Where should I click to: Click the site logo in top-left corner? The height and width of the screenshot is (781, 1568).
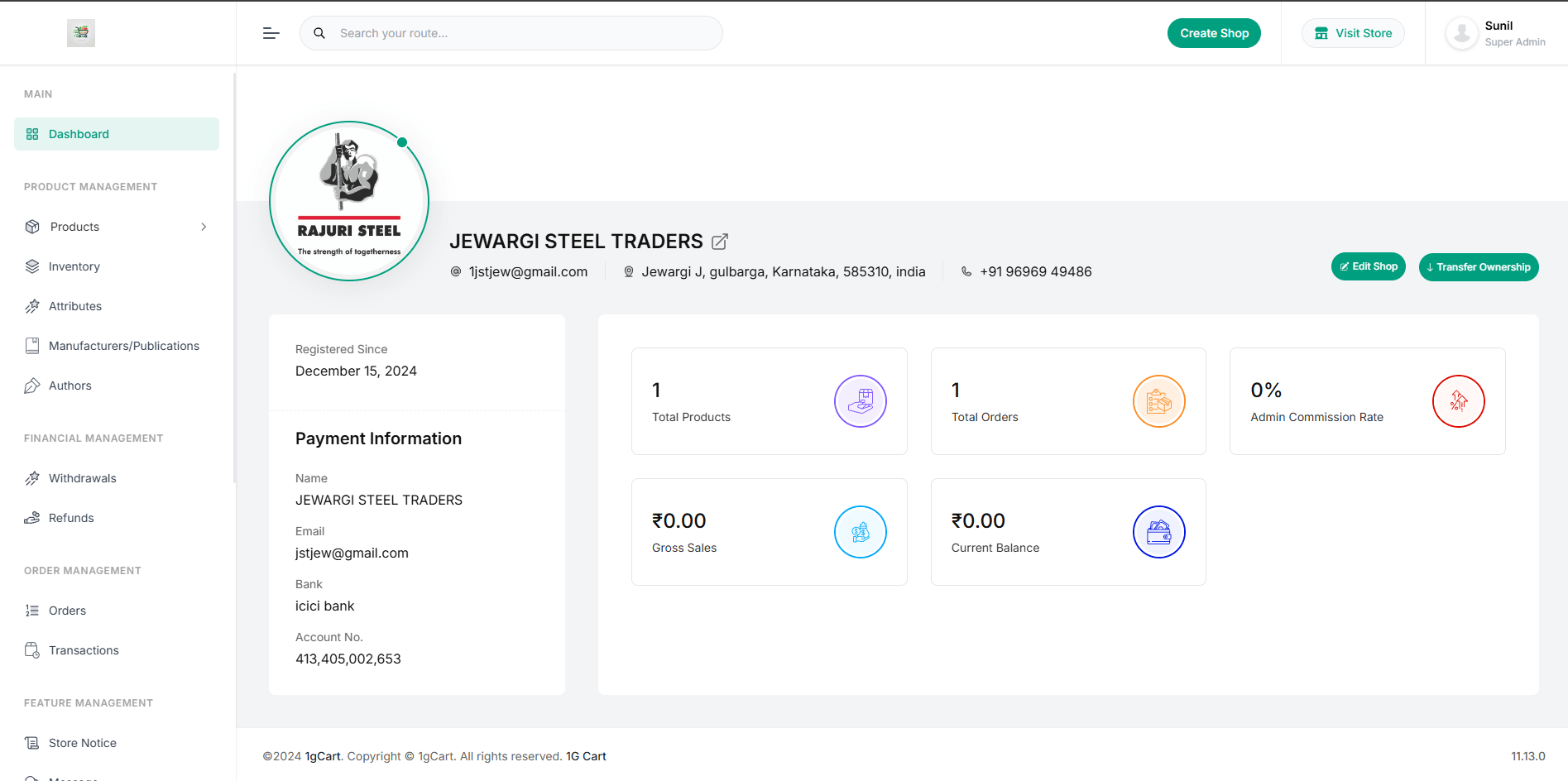coord(81,33)
